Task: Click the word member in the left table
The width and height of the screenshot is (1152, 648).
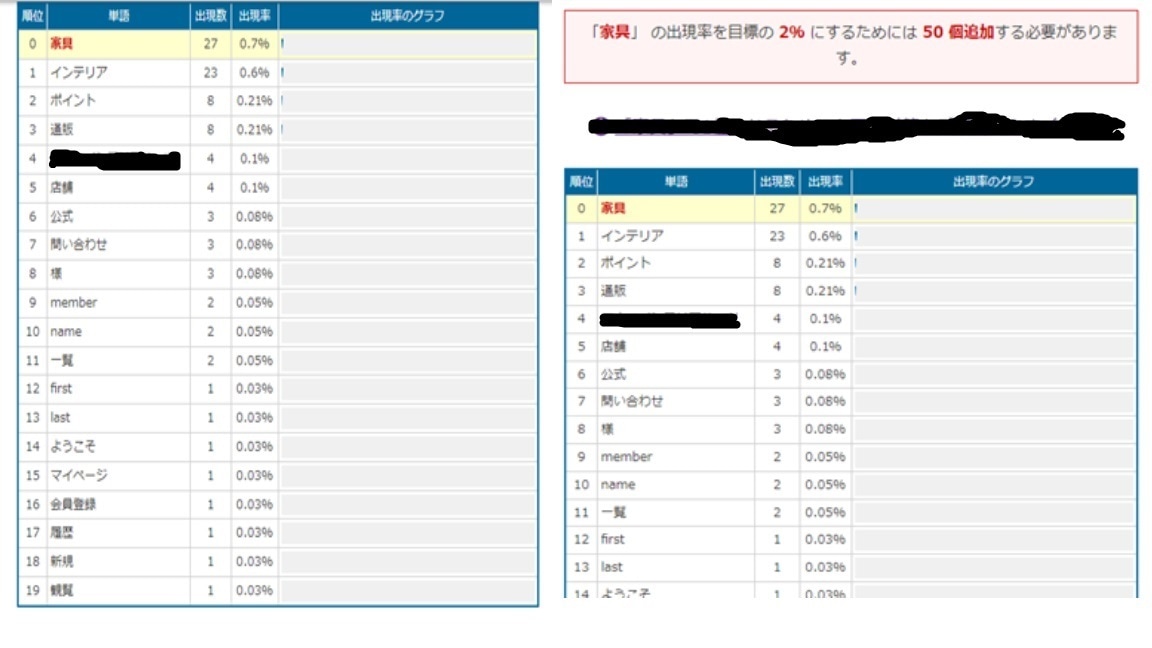Action: pyautogui.click(x=73, y=303)
